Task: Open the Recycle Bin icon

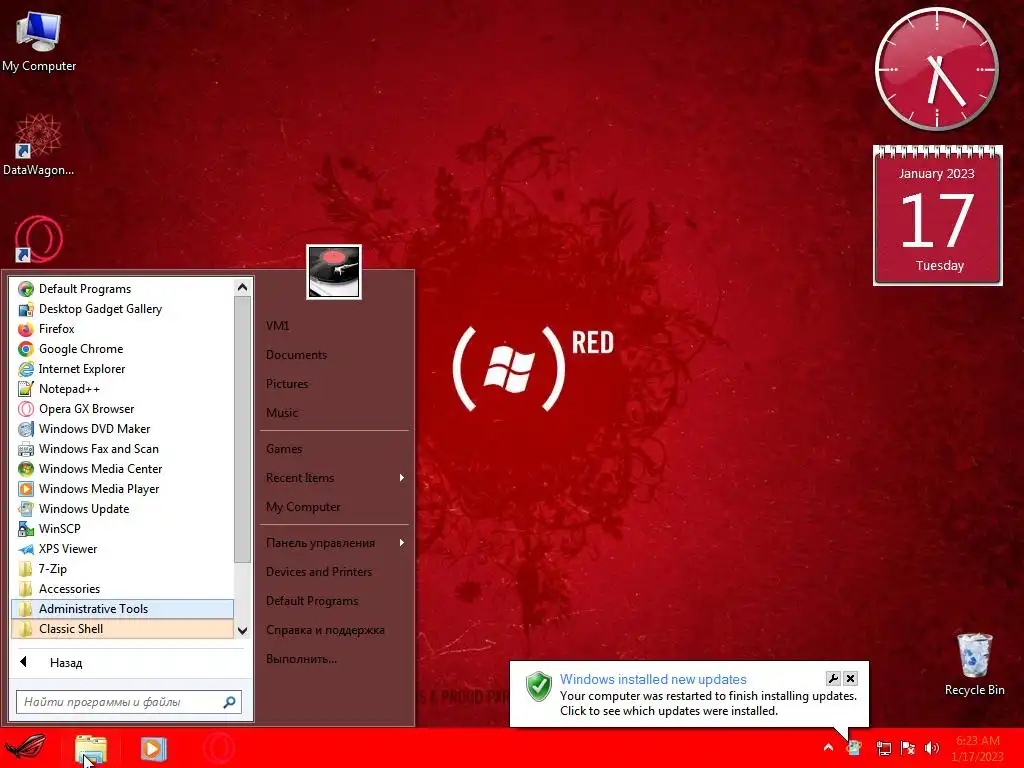Action: (x=974, y=664)
